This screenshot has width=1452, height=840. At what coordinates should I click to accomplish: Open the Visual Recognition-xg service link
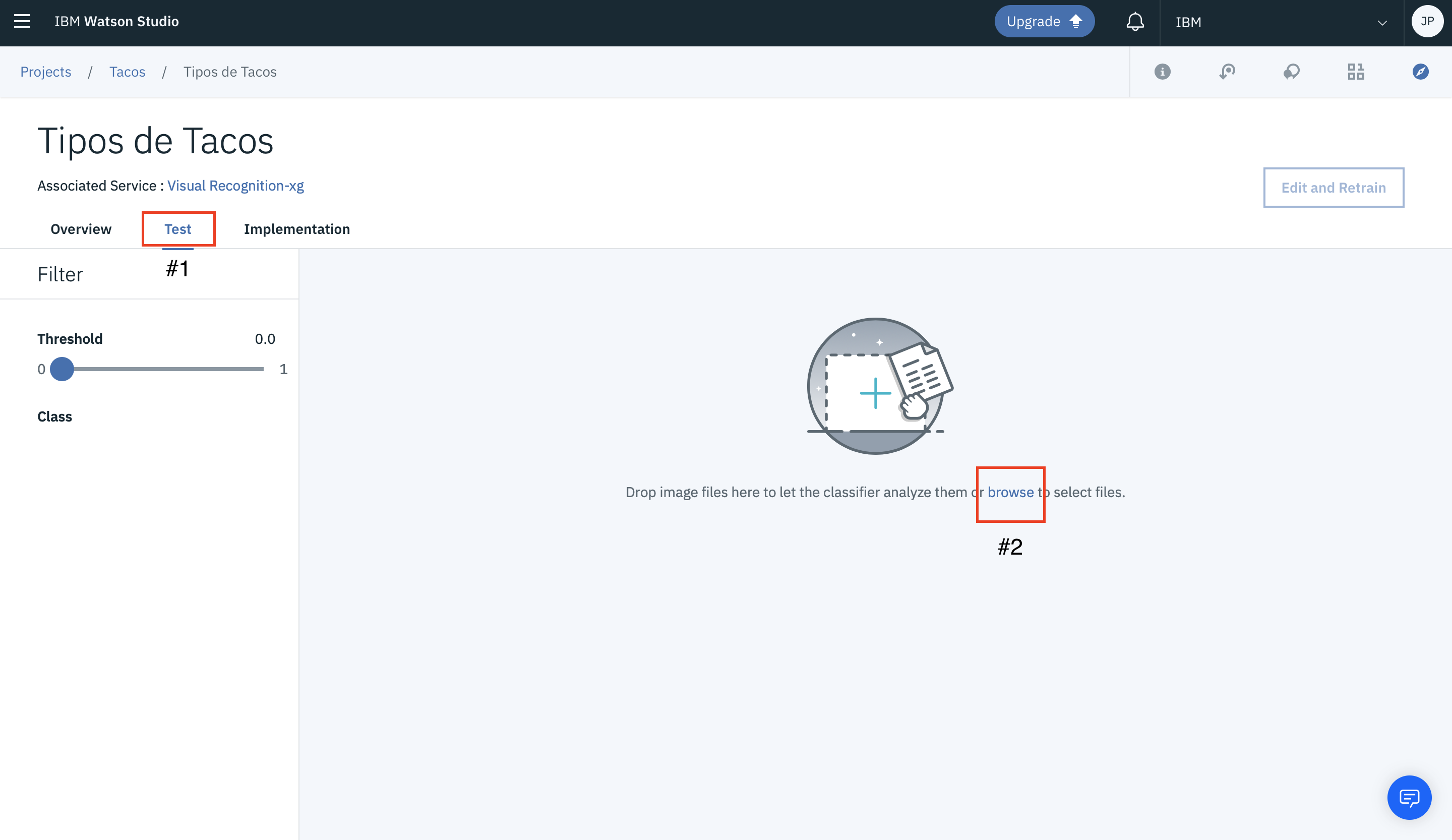pyautogui.click(x=235, y=186)
